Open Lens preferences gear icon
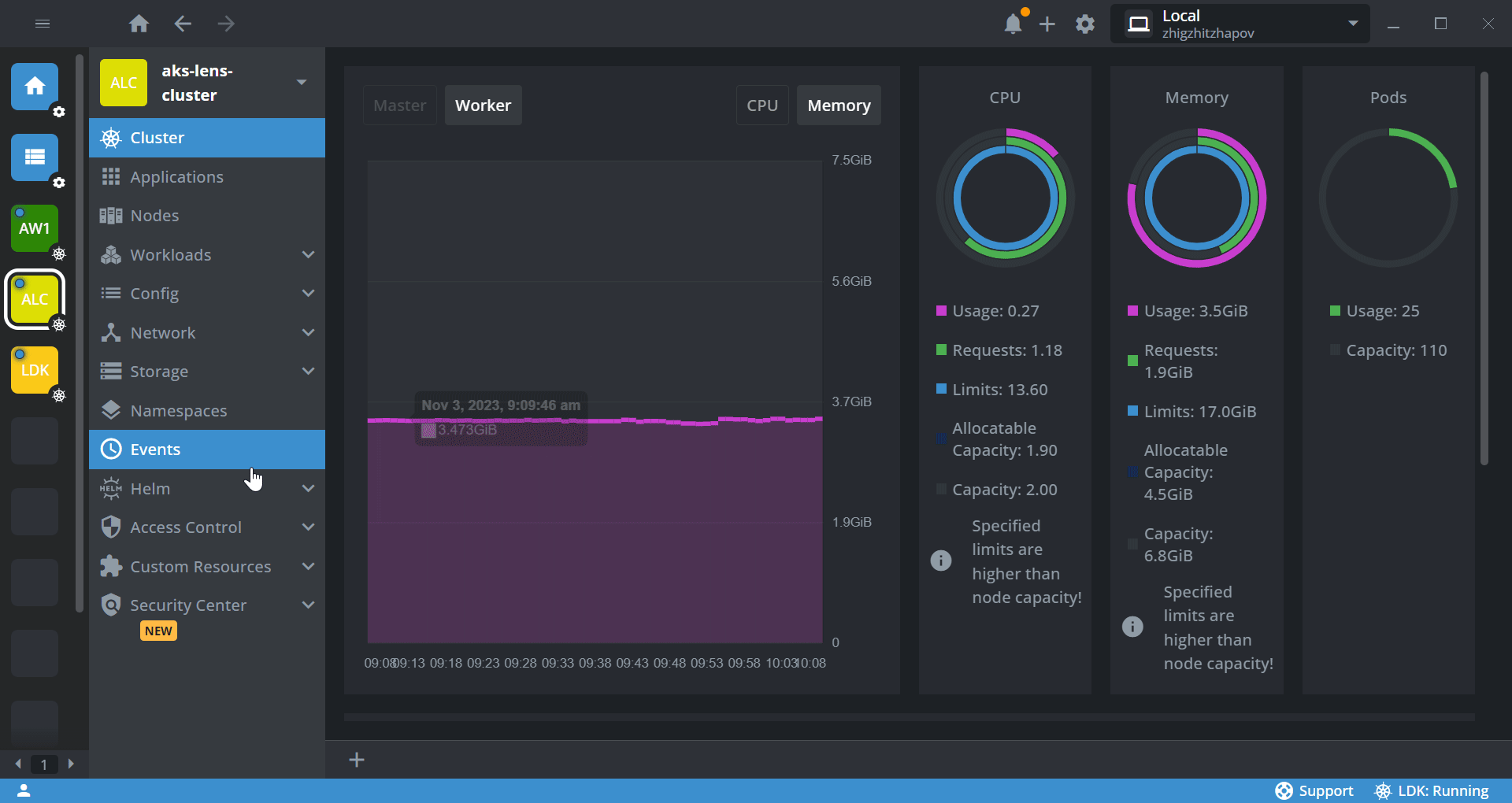This screenshot has width=1512, height=803. (x=1084, y=24)
